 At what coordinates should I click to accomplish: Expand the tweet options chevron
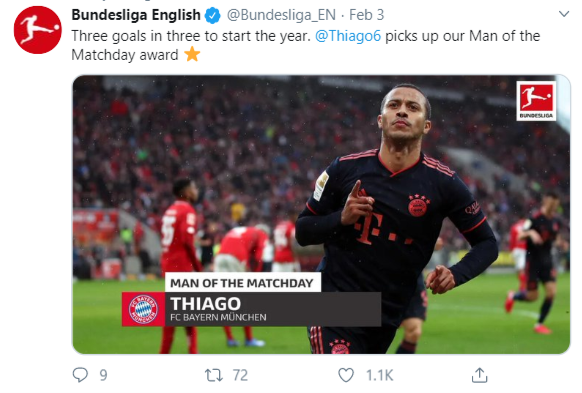click(564, 14)
